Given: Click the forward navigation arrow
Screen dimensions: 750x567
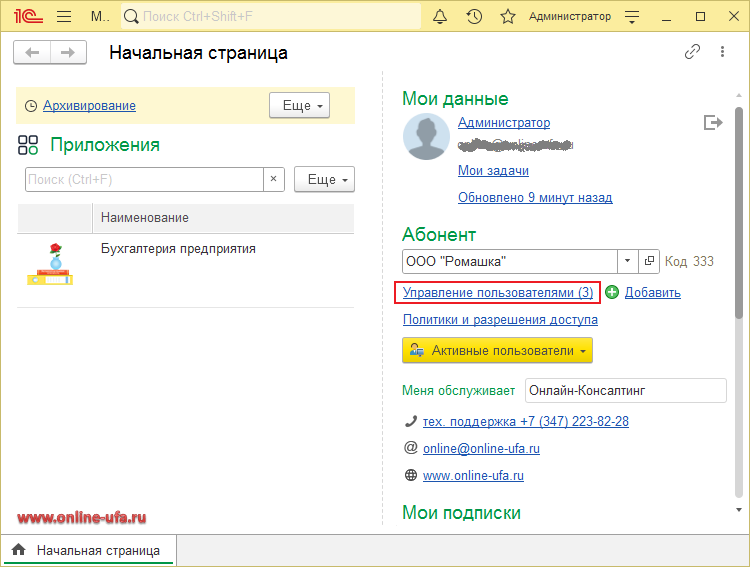Looking at the screenshot, I should coord(67,53).
